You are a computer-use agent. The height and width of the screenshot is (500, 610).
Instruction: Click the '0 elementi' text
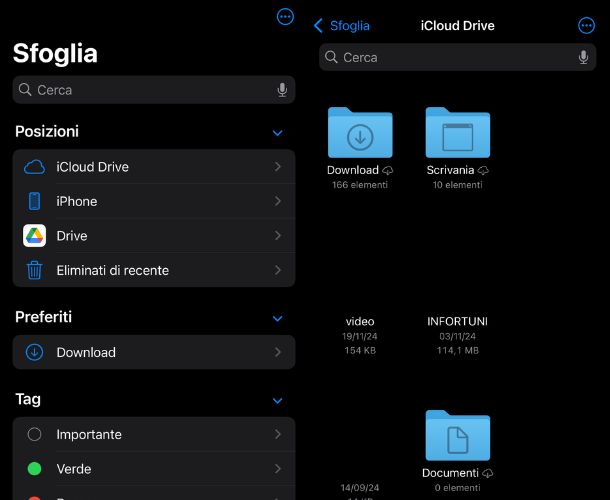click(458, 488)
